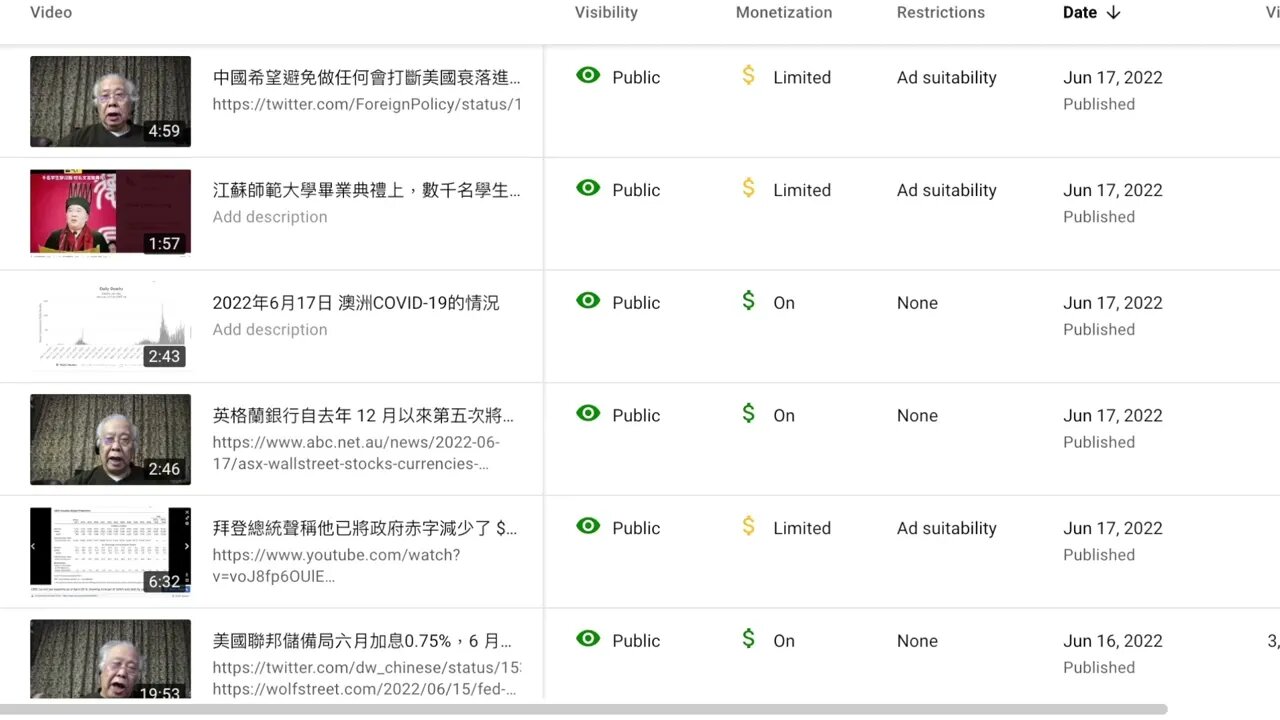This screenshot has width=1280, height=720.
Task: Click the eye icon on the first video row
Action: tap(588, 76)
